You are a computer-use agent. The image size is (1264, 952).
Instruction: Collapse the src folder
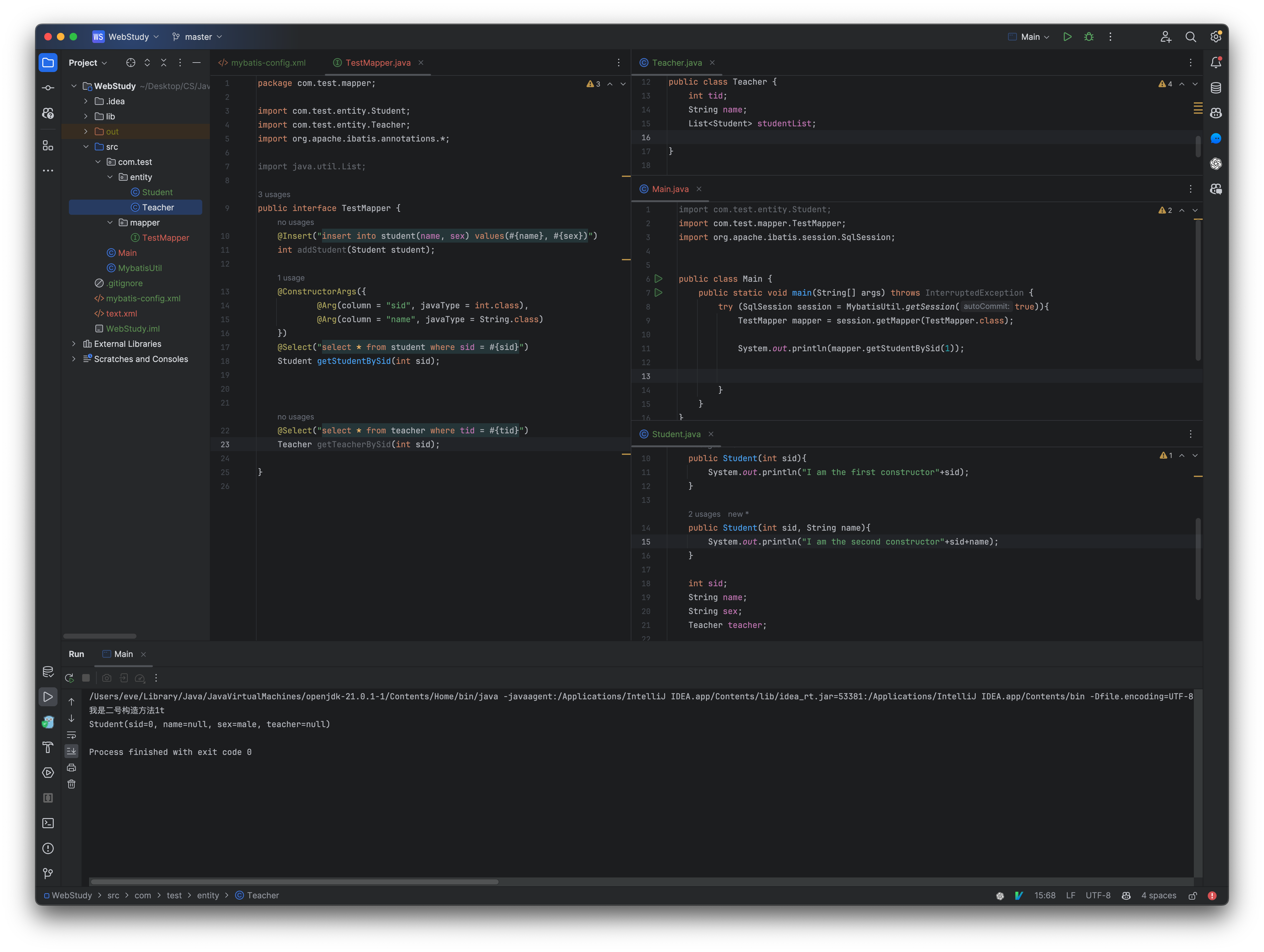click(x=86, y=146)
